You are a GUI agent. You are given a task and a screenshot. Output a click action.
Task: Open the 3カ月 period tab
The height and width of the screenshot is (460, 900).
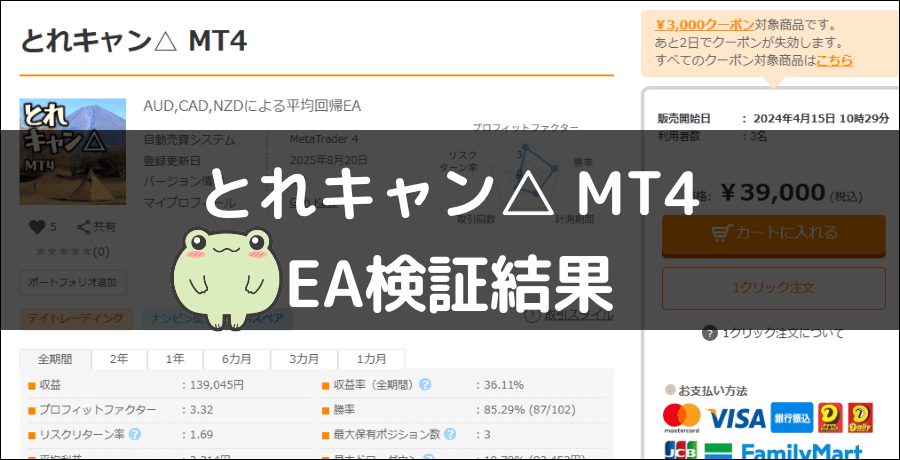[x=304, y=360]
